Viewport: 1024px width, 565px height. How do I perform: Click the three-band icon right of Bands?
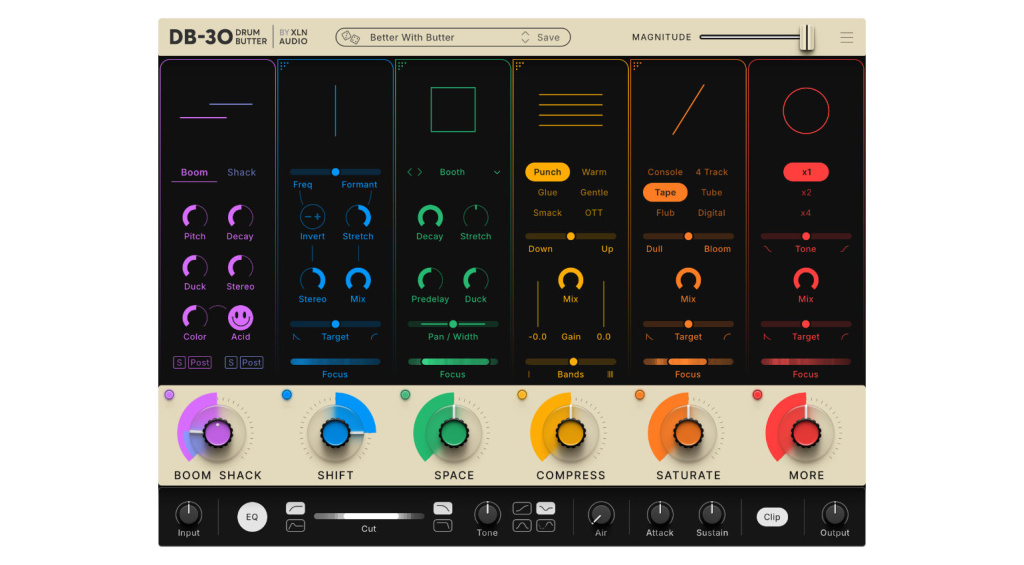tap(610, 374)
